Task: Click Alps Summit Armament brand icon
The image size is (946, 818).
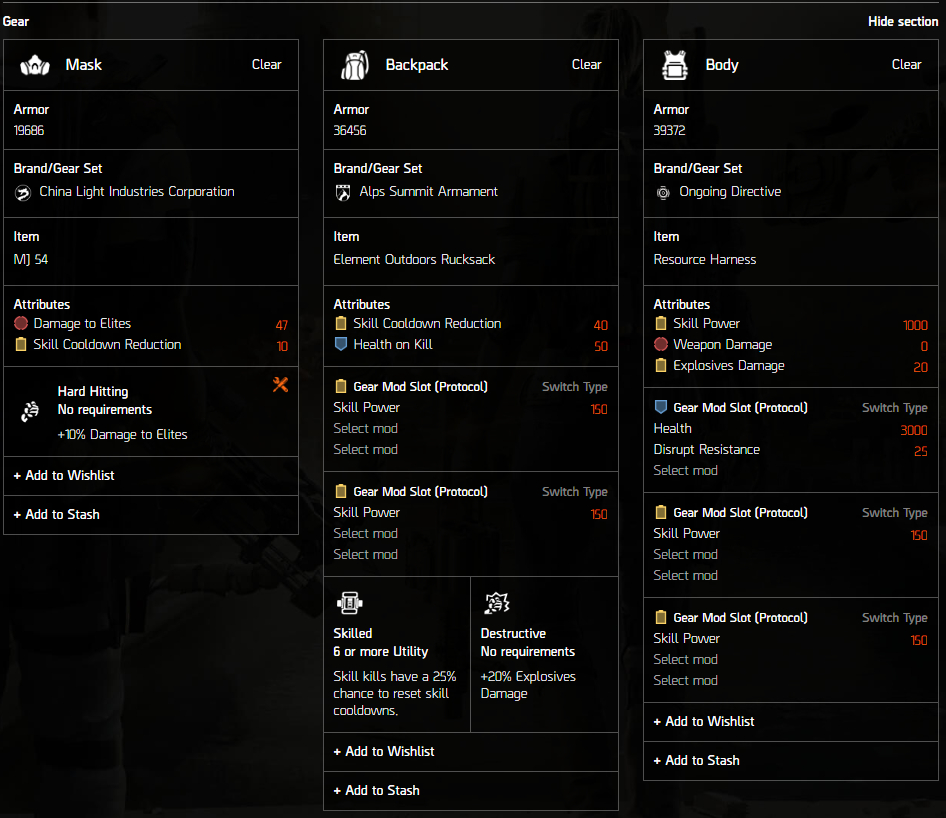Action: 343,192
